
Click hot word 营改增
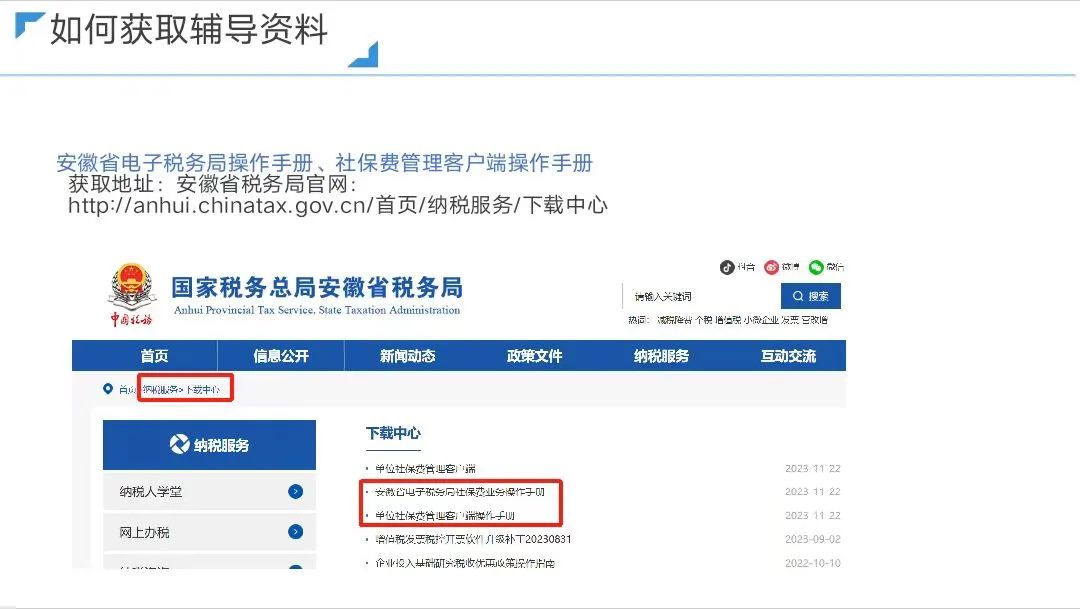point(815,320)
